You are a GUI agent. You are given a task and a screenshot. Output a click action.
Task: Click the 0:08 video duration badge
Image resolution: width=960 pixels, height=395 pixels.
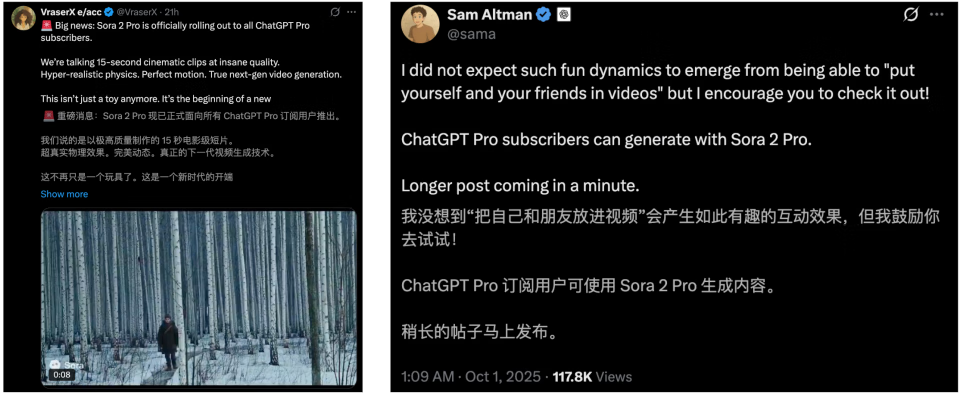61,375
